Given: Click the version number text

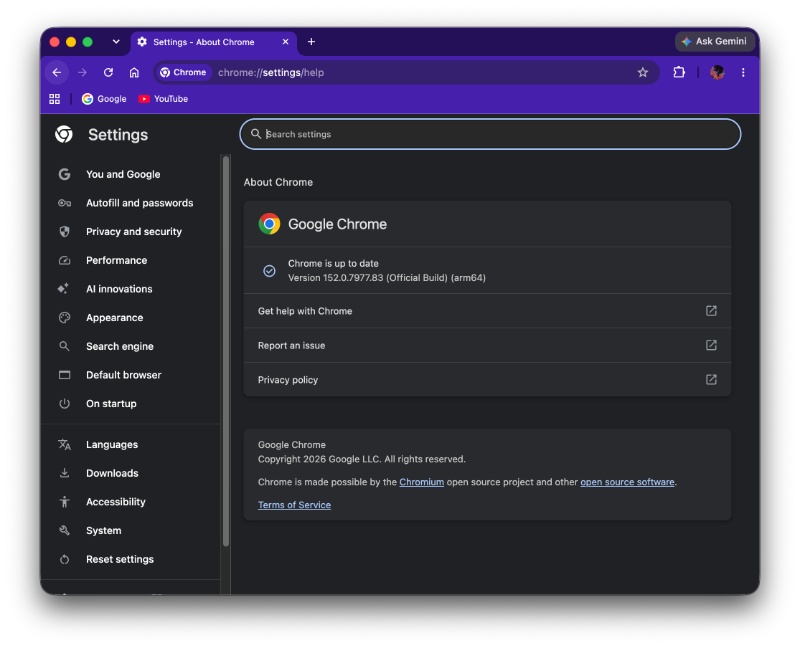Looking at the screenshot, I should pos(387,278).
